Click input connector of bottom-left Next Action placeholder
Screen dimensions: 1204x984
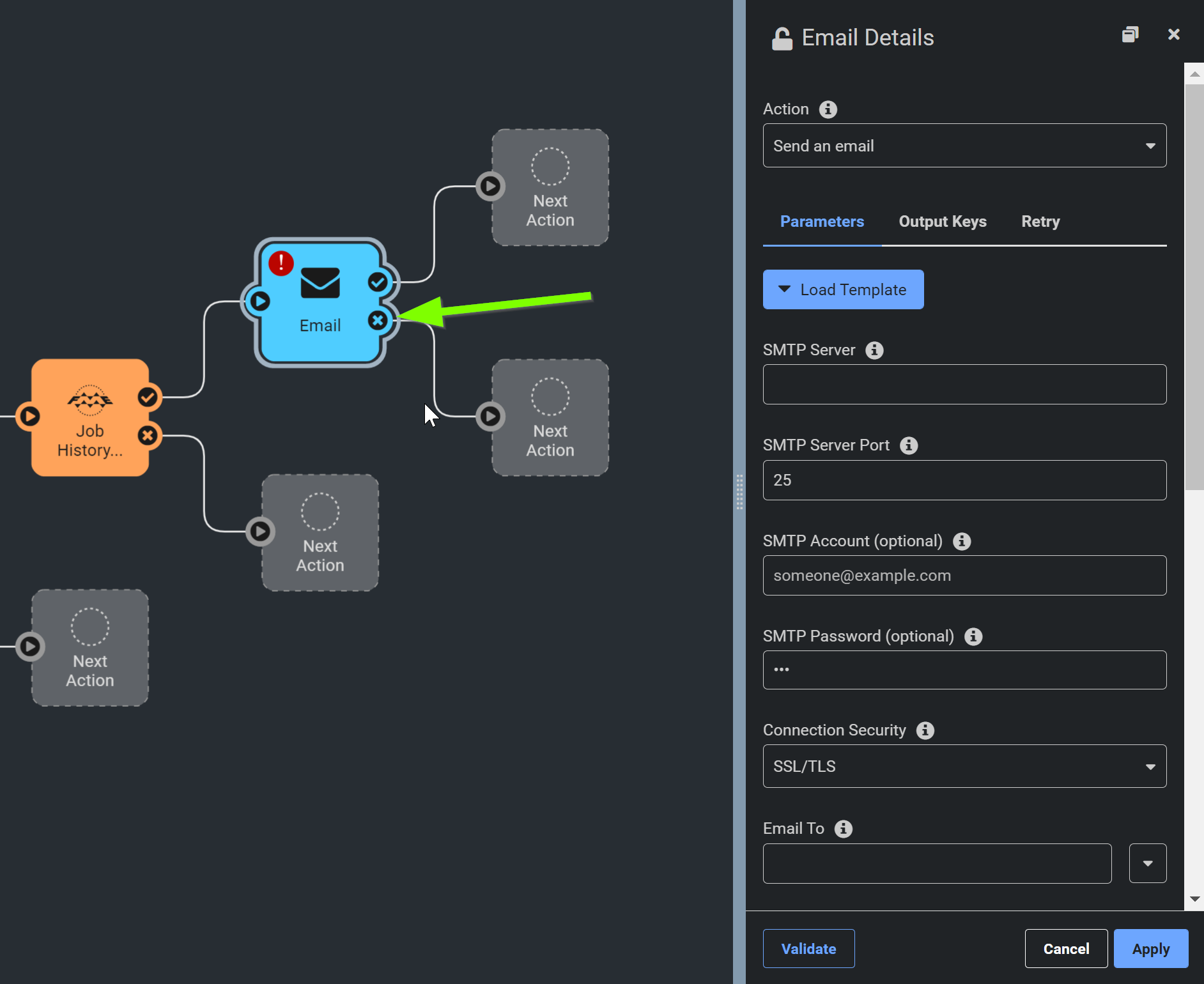(x=30, y=646)
